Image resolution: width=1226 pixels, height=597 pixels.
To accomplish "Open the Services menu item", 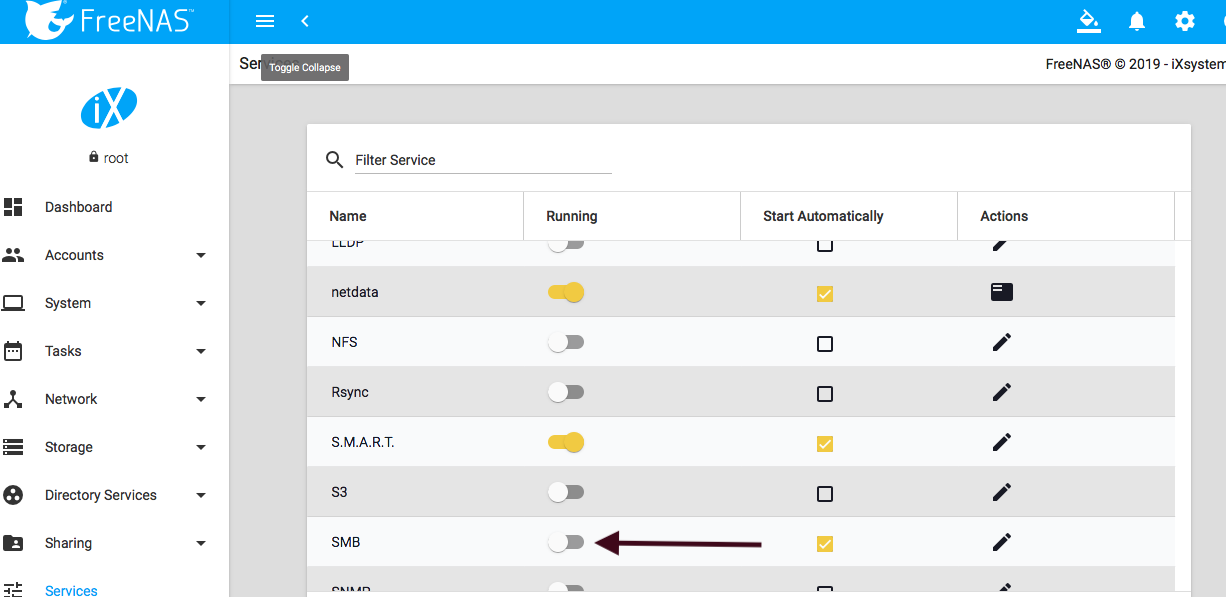I will click(x=71, y=590).
